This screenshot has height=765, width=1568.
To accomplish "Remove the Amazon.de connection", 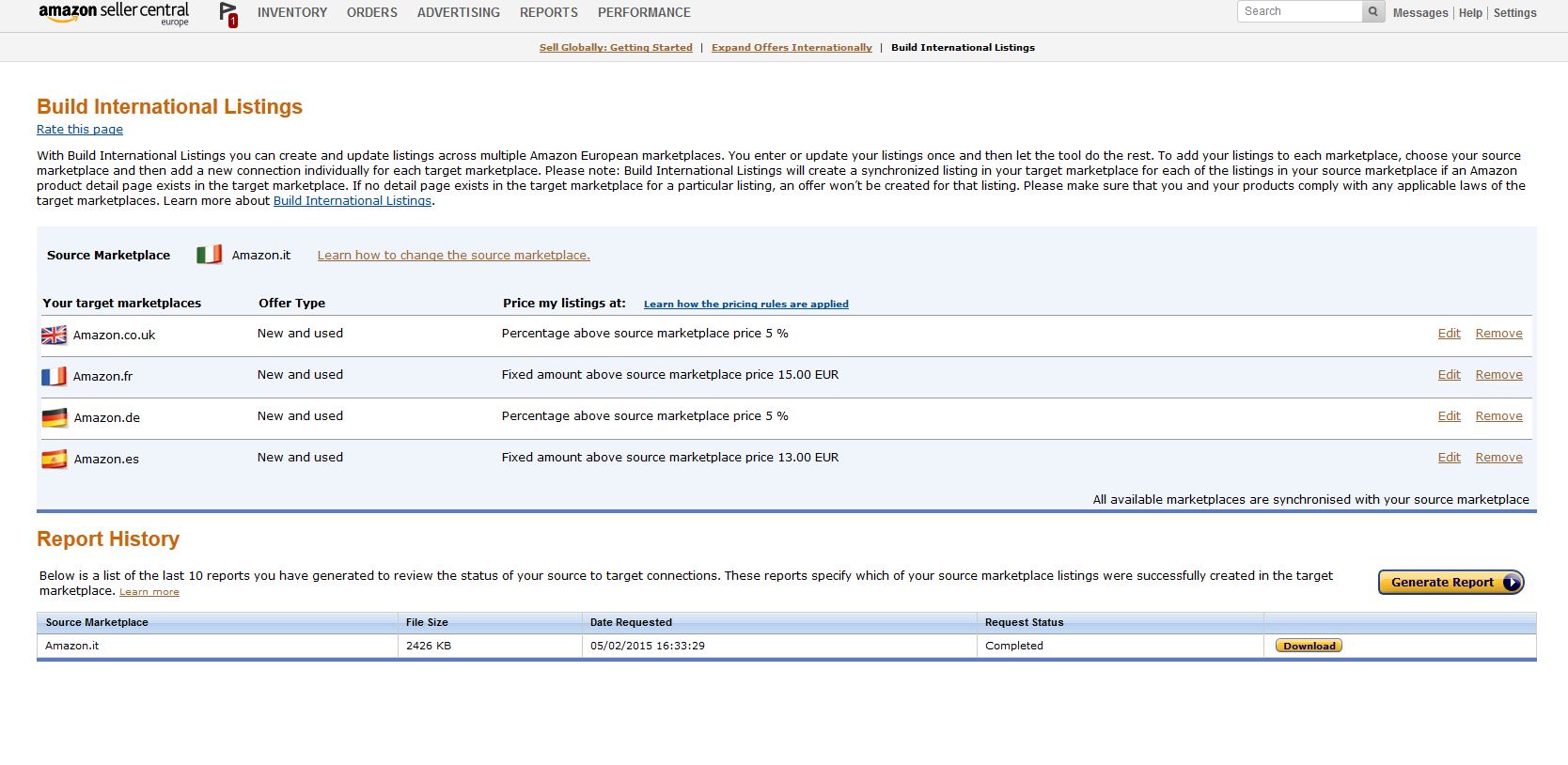I will (x=1499, y=416).
